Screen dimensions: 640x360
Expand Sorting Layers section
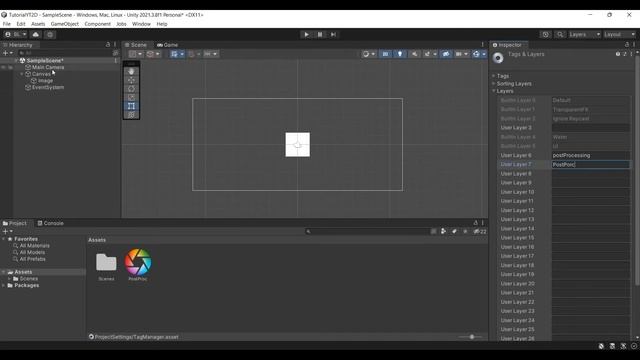tap(494, 84)
